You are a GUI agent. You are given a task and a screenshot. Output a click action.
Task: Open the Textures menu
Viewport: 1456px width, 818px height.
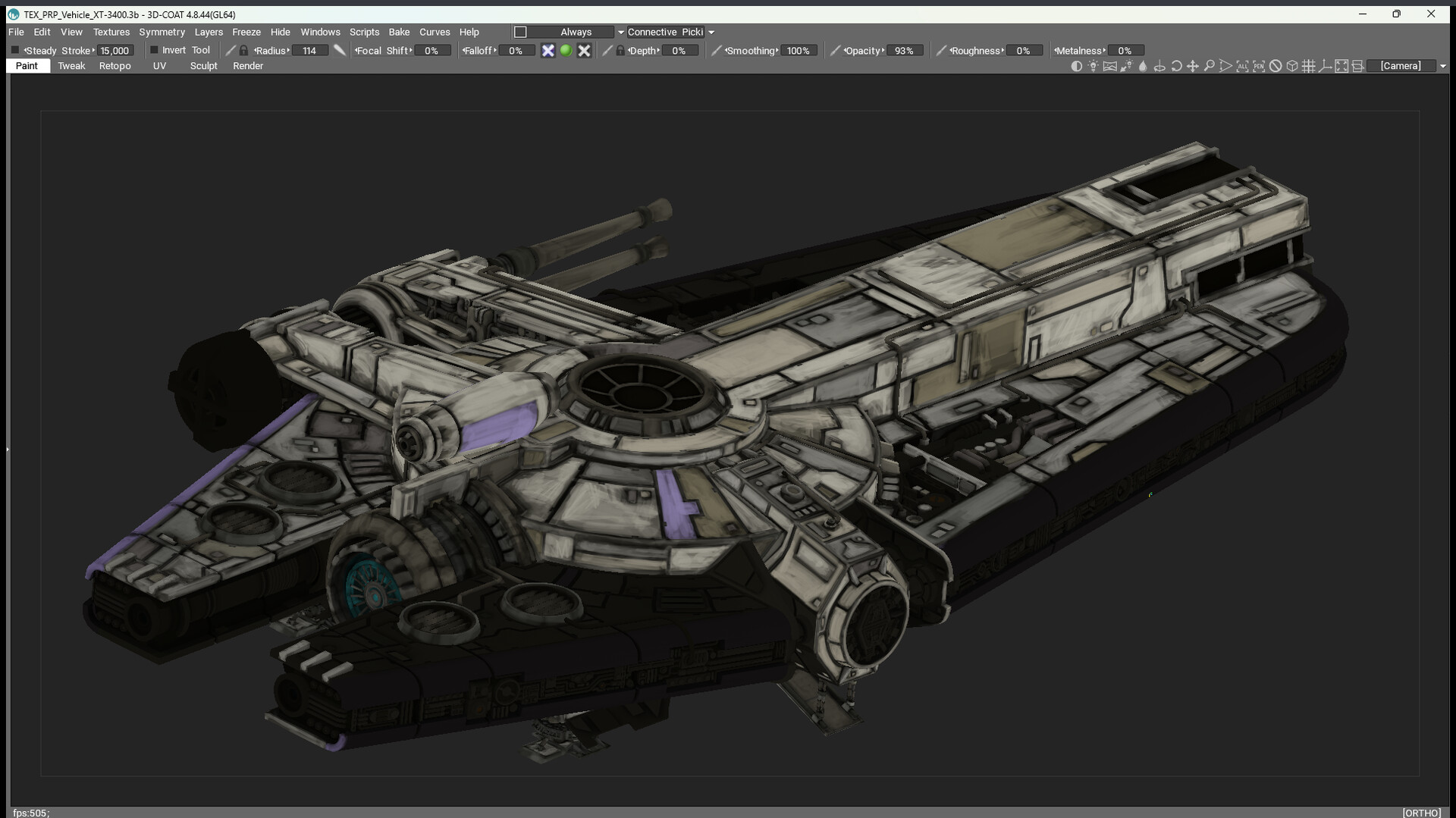[x=111, y=32]
